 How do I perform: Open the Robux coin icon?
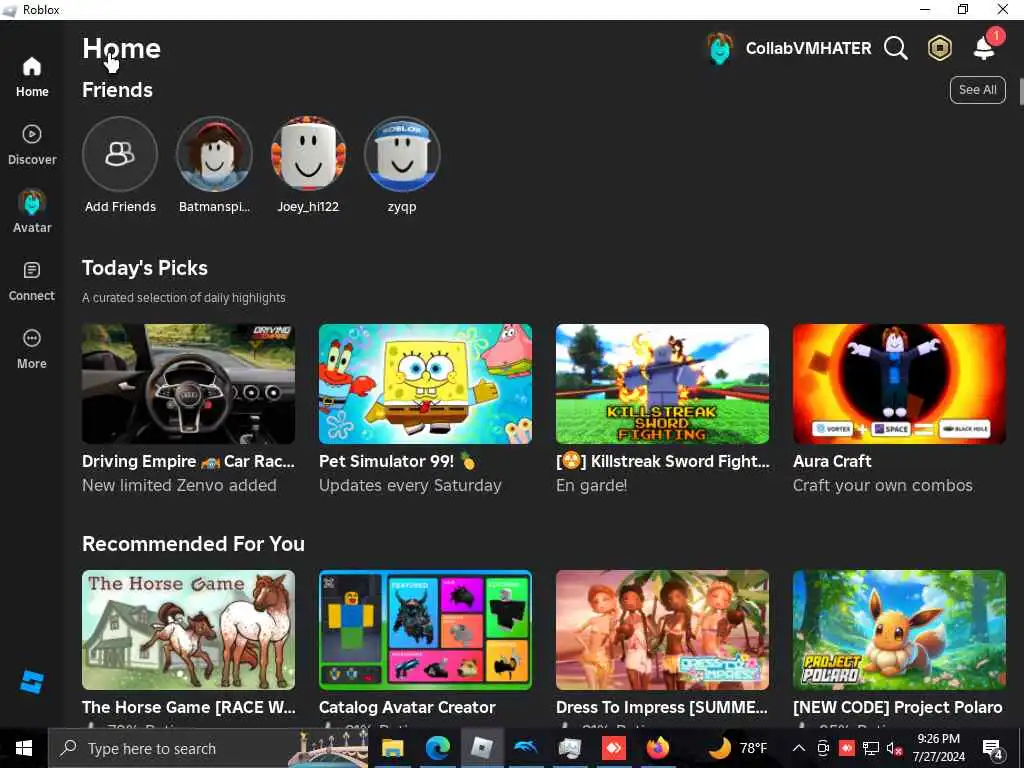(x=940, y=48)
